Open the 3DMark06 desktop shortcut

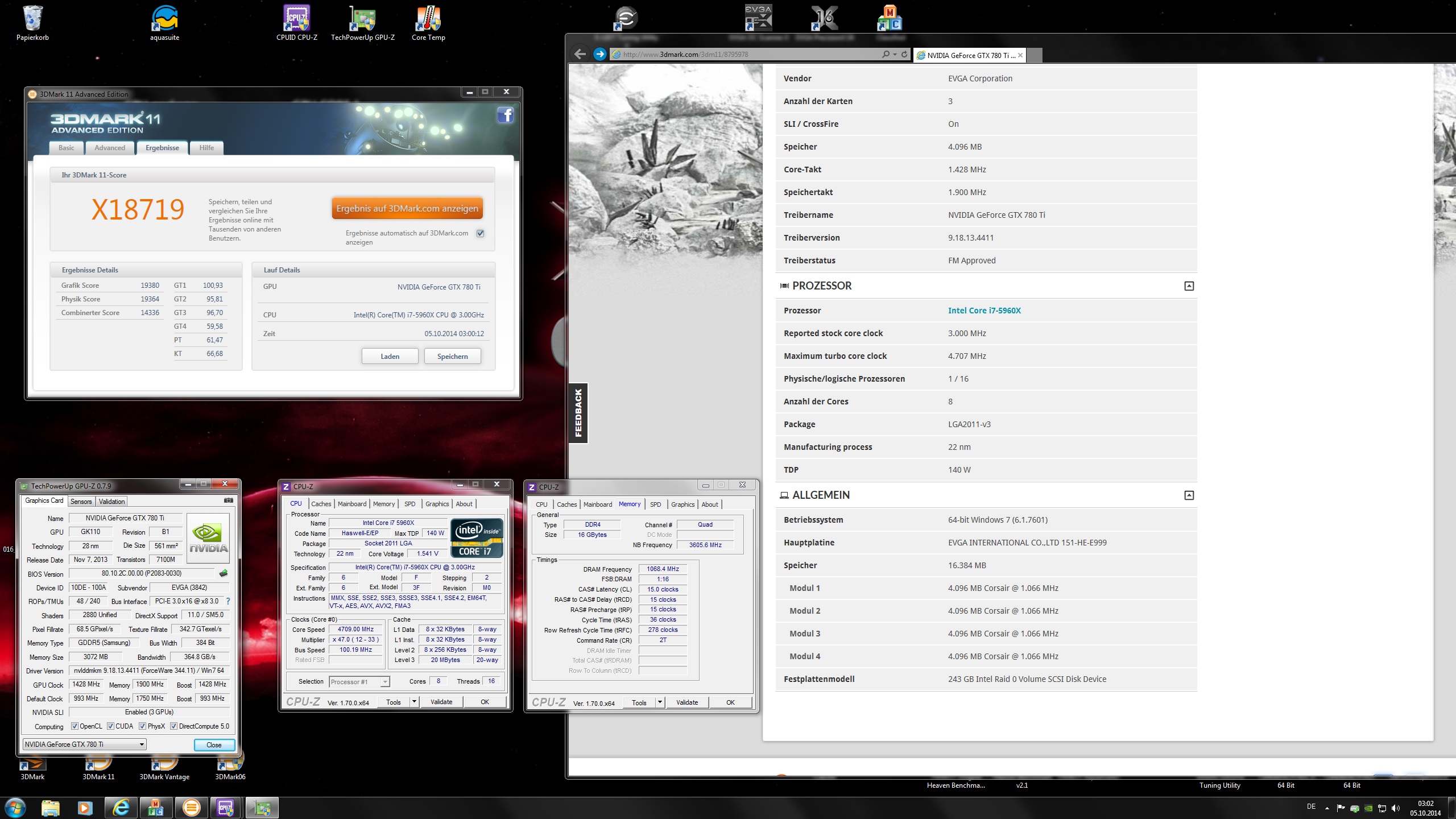click(x=230, y=767)
